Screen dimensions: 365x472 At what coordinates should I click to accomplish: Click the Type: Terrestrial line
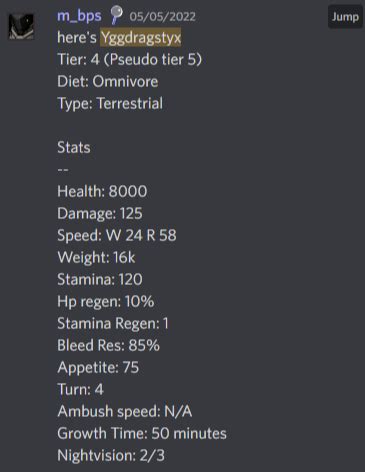(110, 104)
